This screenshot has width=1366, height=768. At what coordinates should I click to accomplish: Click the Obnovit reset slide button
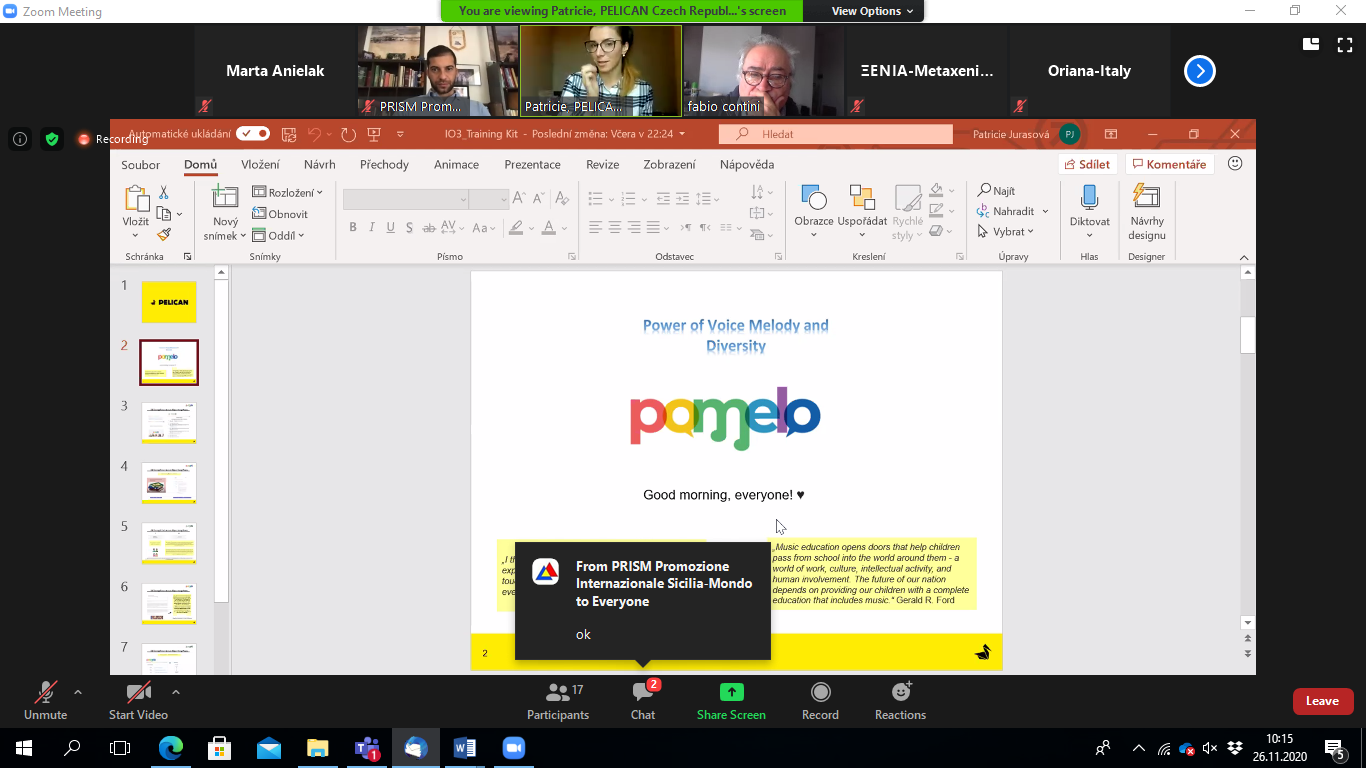coord(280,214)
